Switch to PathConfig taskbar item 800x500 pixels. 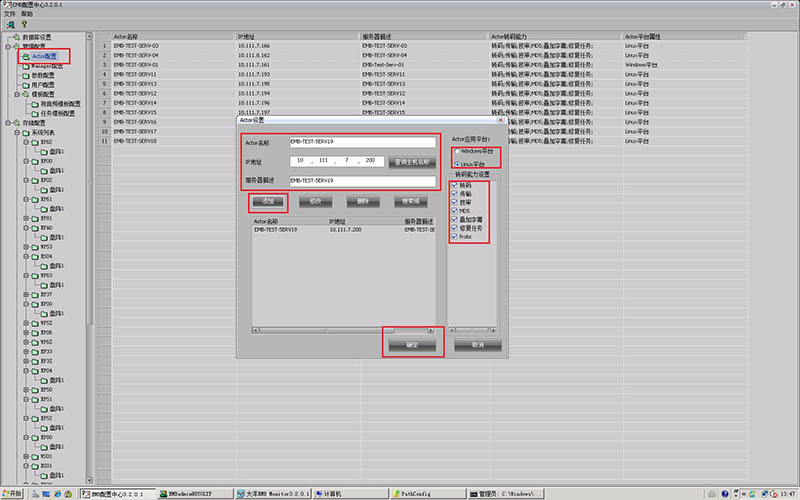point(429,494)
